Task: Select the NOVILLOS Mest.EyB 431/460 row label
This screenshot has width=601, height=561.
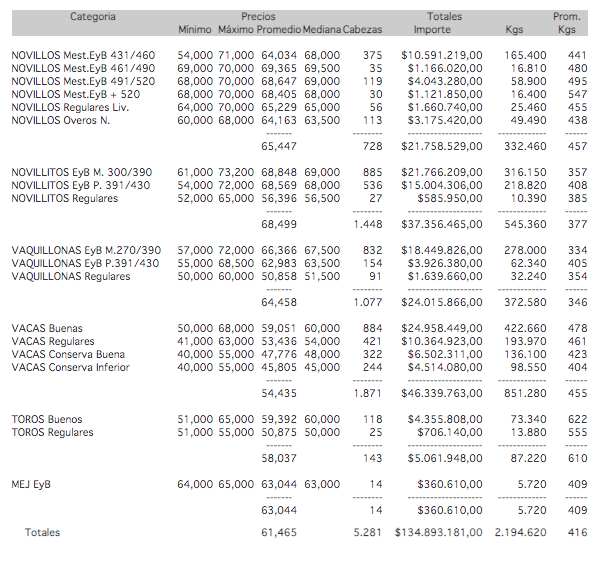Action: (83, 55)
